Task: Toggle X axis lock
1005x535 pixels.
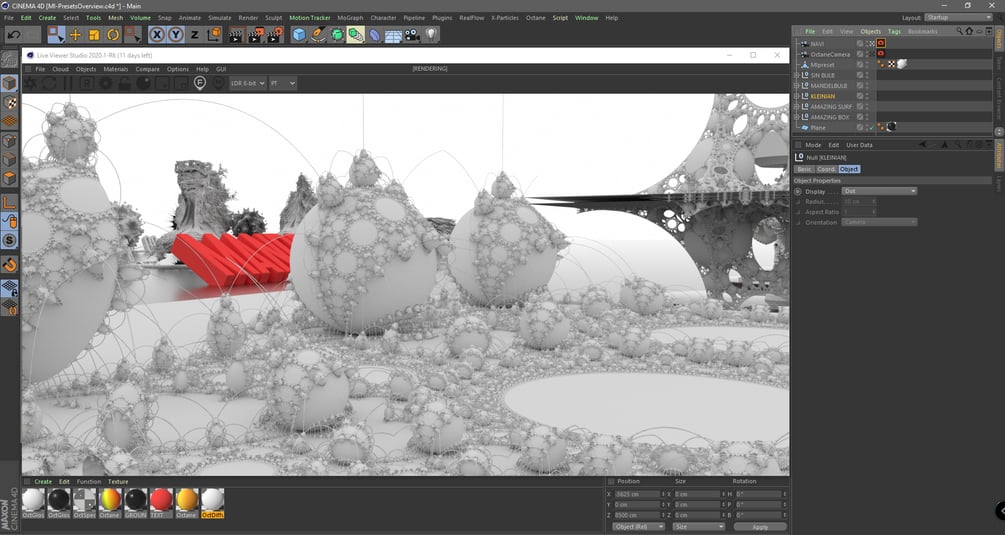Action: [157, 35]
